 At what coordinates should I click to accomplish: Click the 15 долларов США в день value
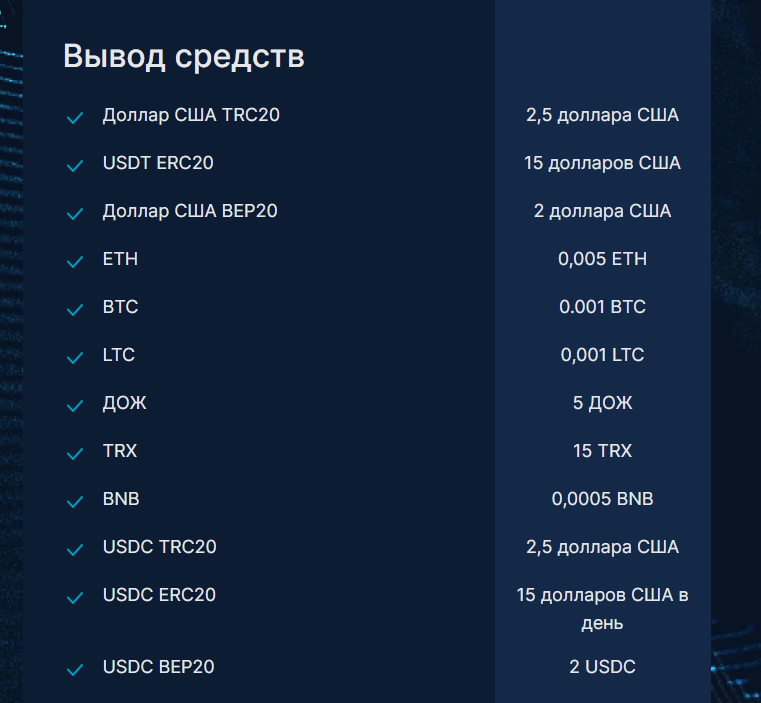(x=602, y=609)
